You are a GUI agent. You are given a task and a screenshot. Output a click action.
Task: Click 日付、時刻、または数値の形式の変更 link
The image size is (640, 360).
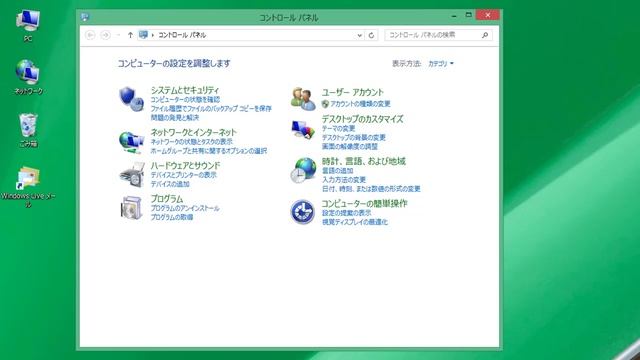pyautogui.click(x=371, y=189)
